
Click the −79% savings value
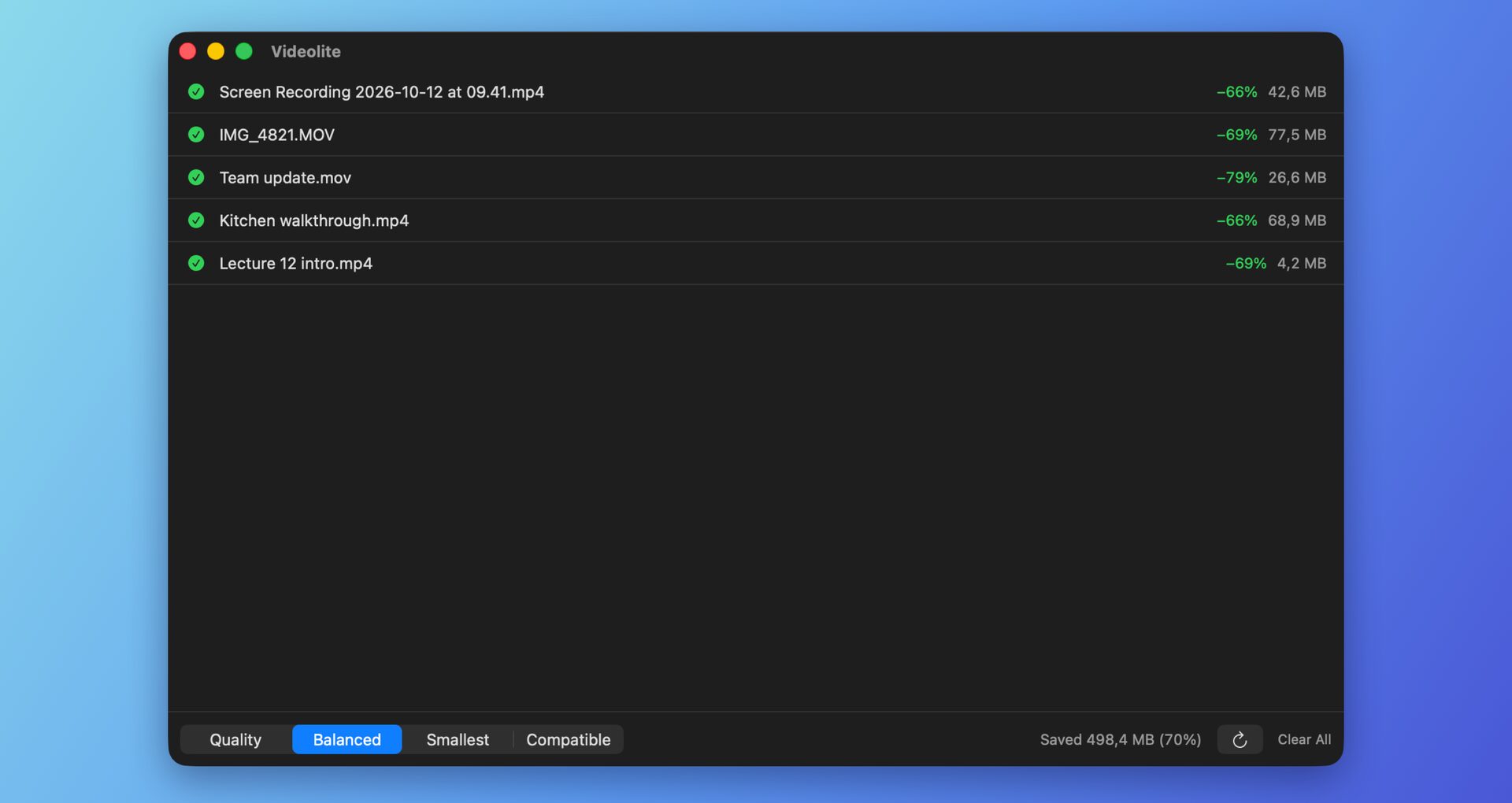coord(1236,178)
